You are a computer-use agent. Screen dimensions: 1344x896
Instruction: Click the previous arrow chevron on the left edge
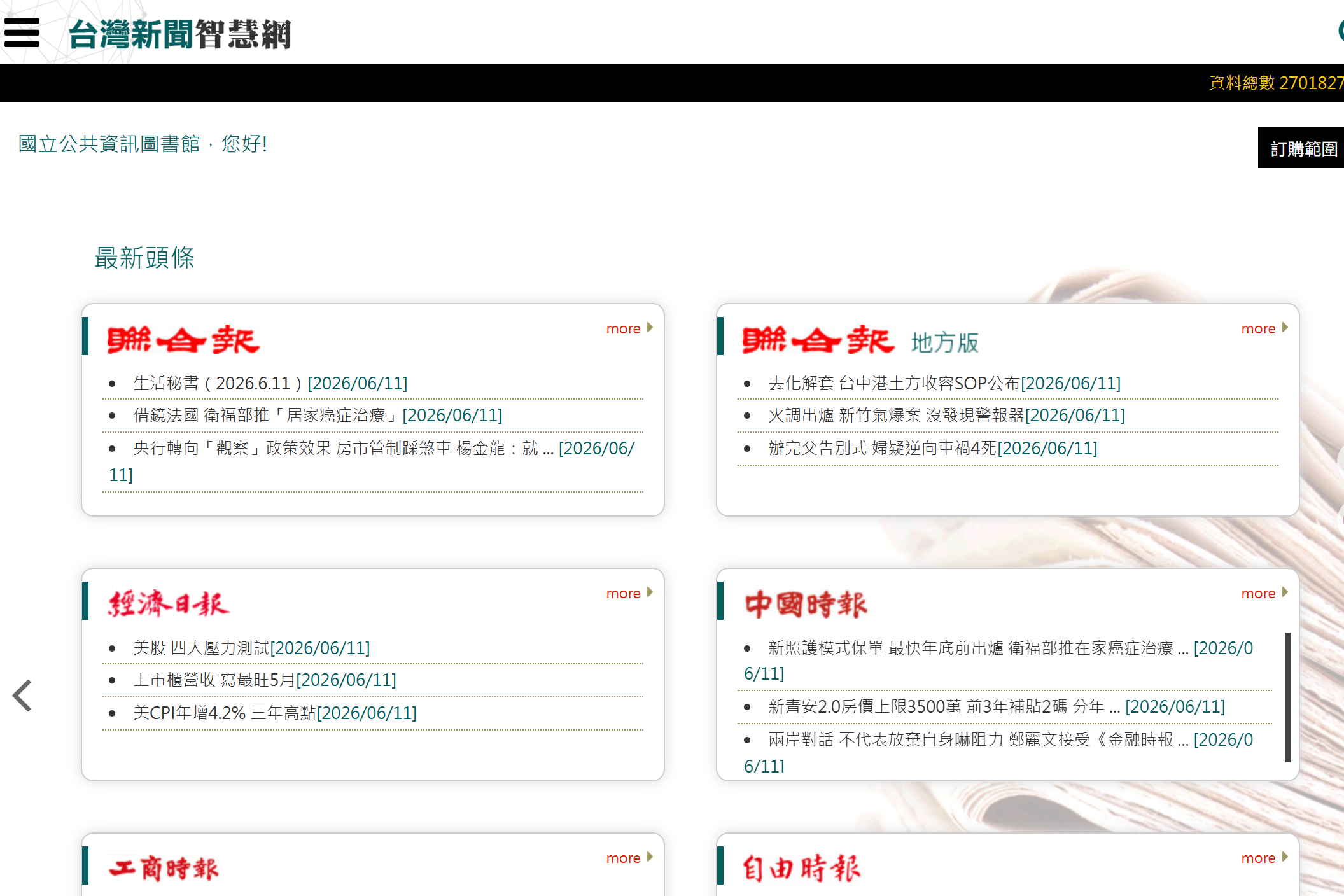pos(22,696)
